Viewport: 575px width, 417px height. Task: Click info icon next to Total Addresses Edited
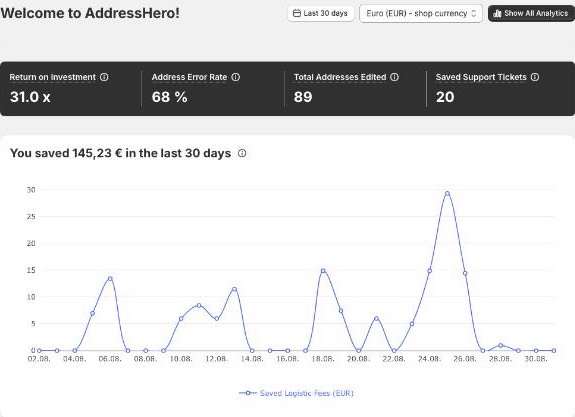click(x=394, y=77)
